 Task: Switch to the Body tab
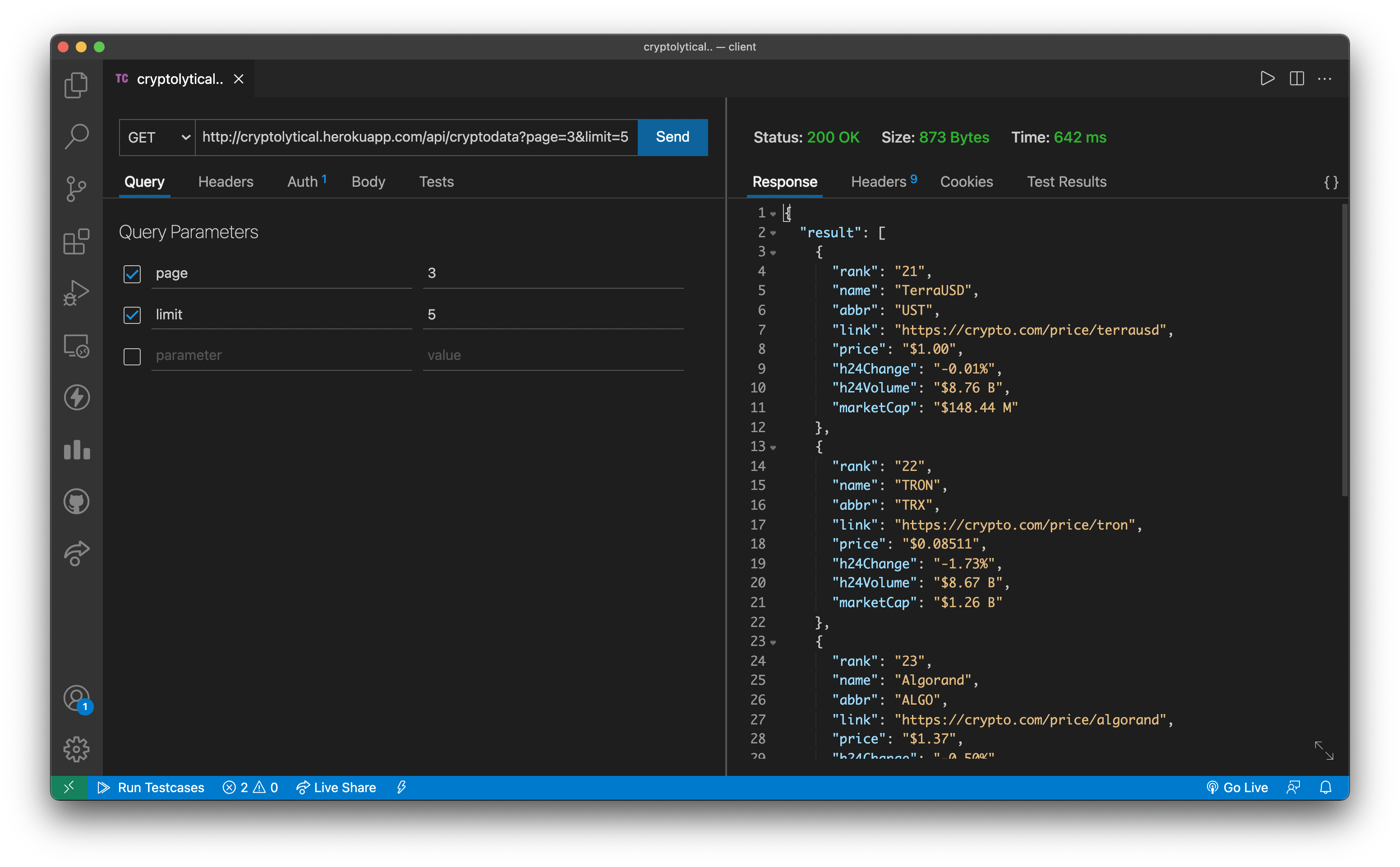coord(368,182)
